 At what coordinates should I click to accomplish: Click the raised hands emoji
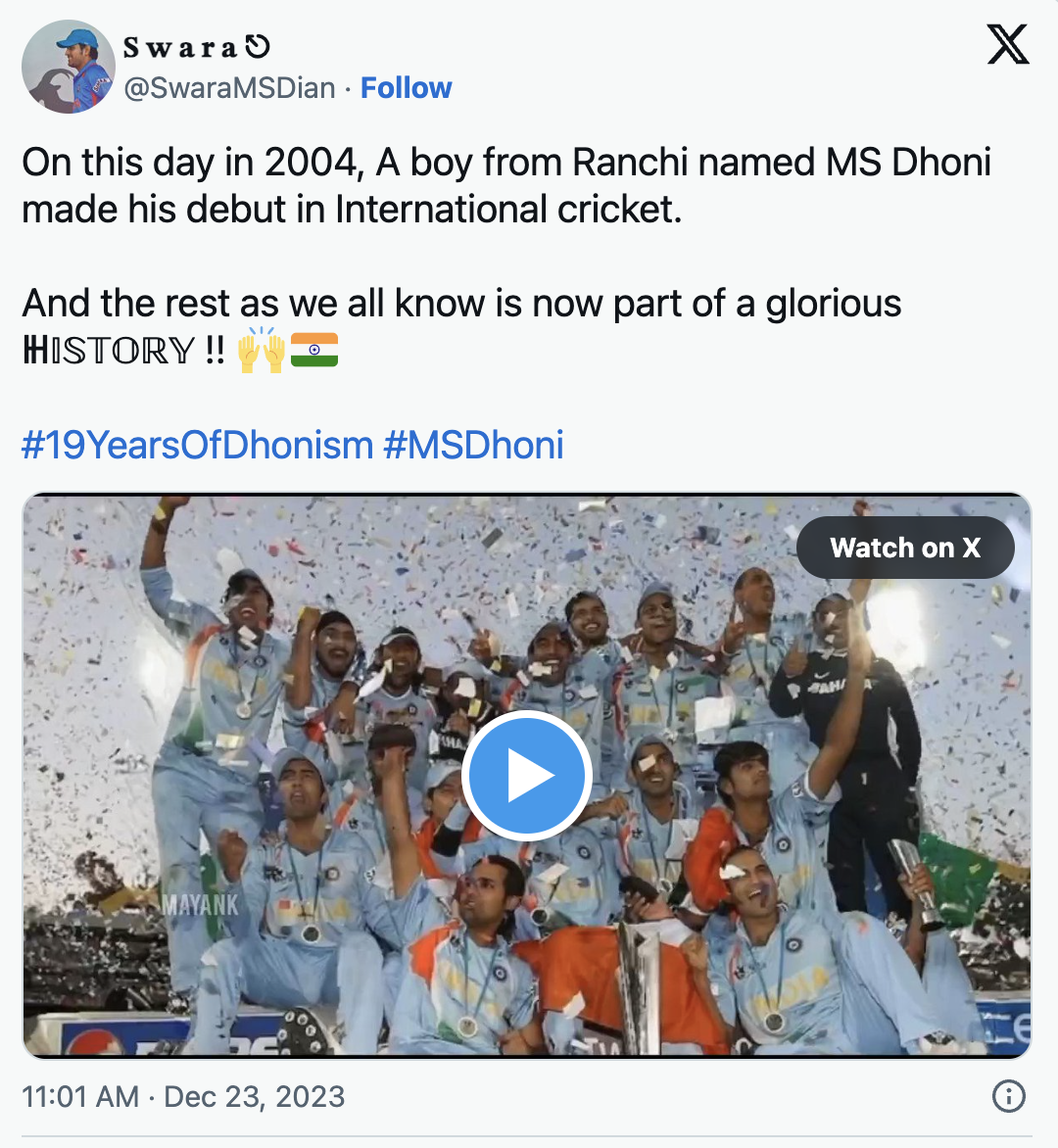[x=261, y=350]
